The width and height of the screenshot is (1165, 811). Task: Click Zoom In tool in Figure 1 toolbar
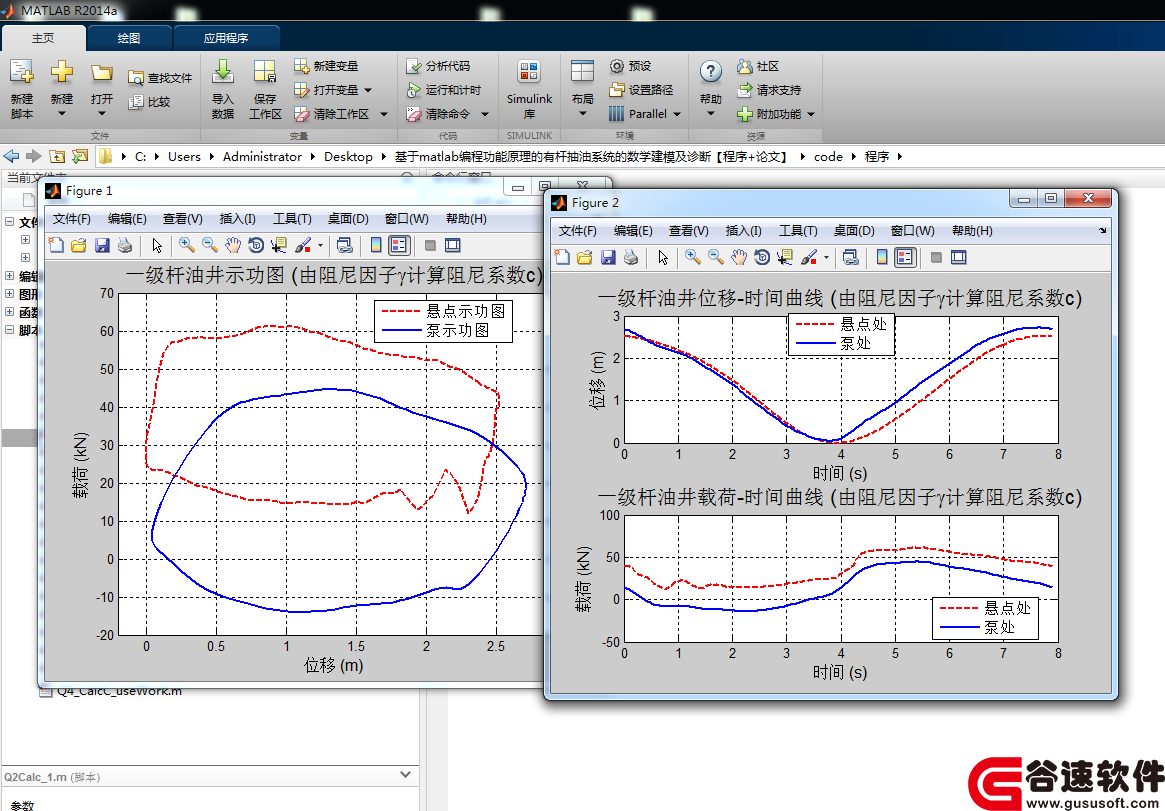pos(186,245)
